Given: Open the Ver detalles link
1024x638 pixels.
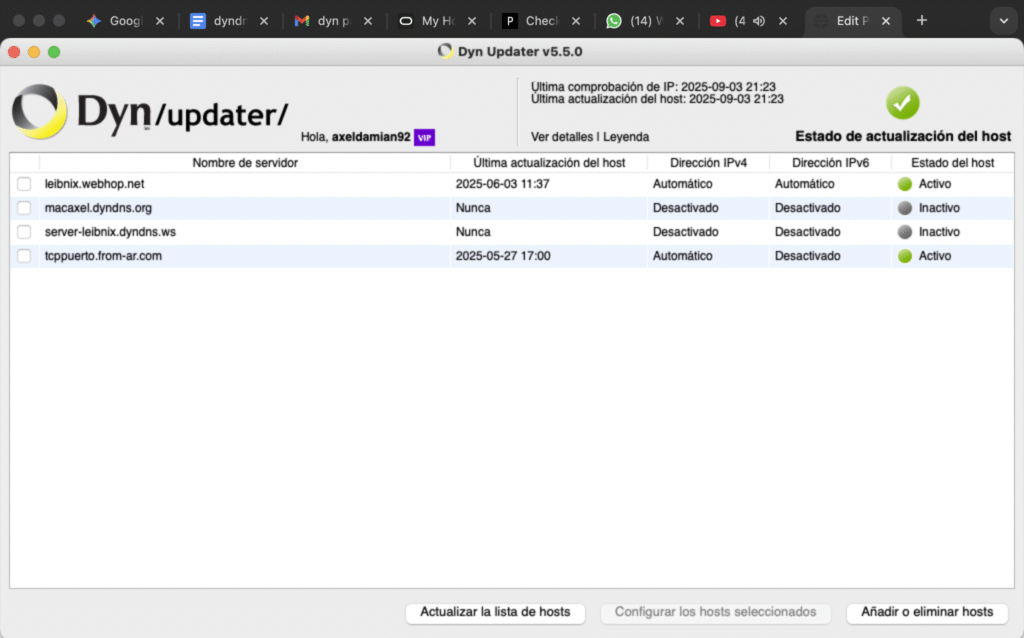Looking at the screenshot, I should pos(562,137).
